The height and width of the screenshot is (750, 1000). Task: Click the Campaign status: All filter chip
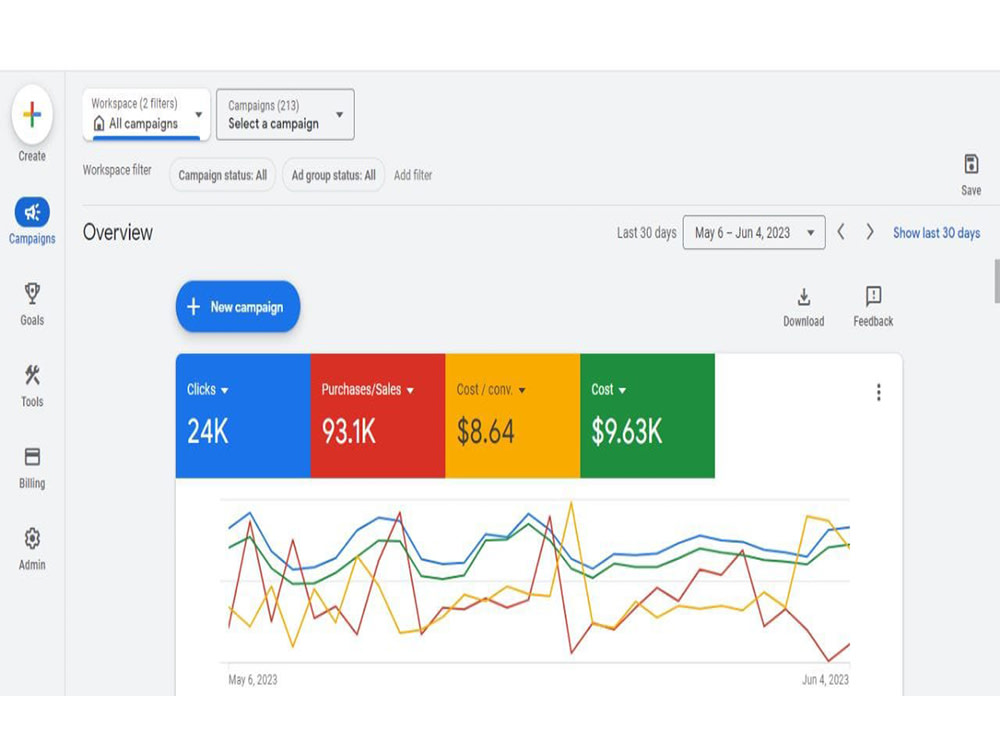pos(223,175)
